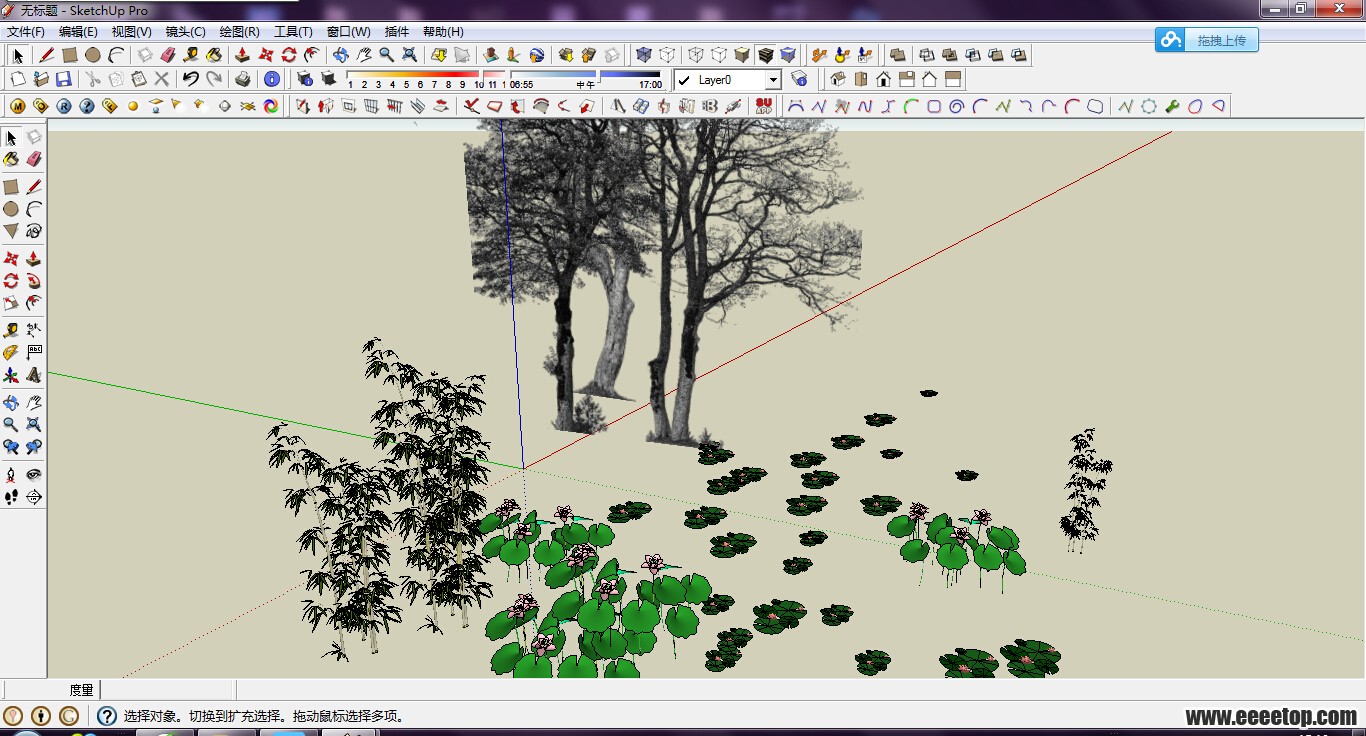Activate the Pan hand tool in top toolbar

[364, 55]
